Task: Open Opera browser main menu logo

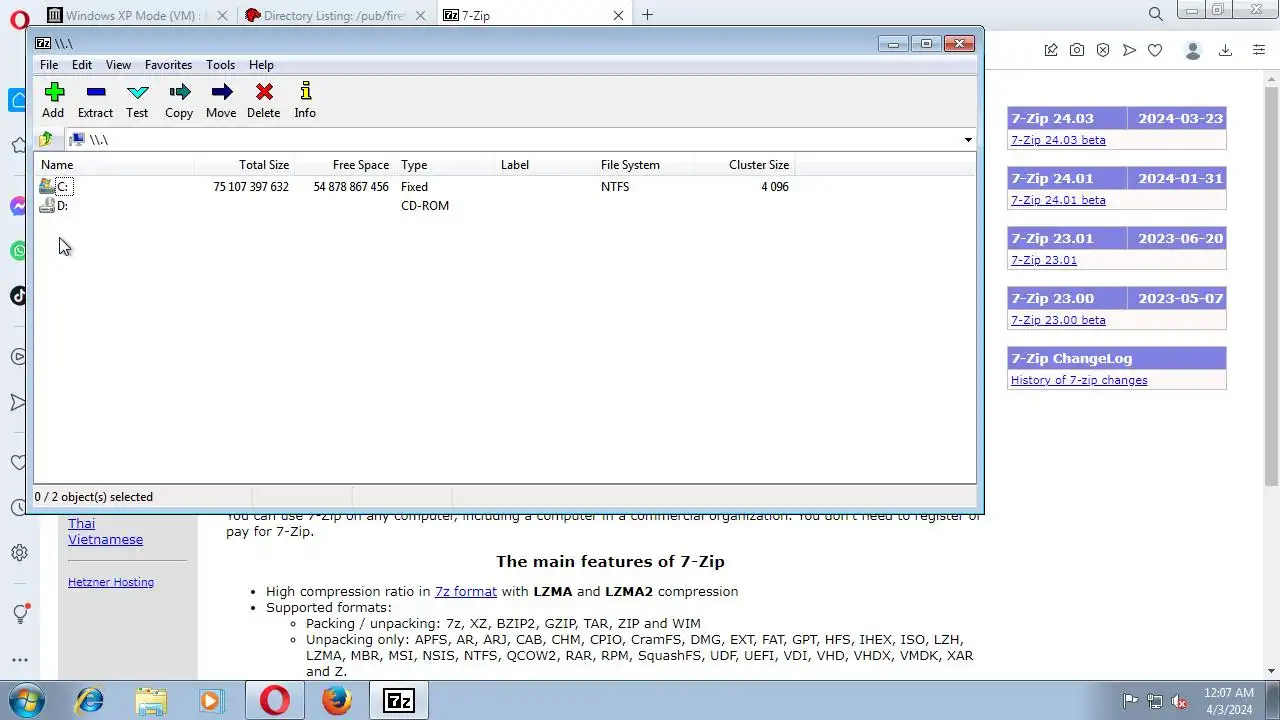Action: tap(19, 19)
